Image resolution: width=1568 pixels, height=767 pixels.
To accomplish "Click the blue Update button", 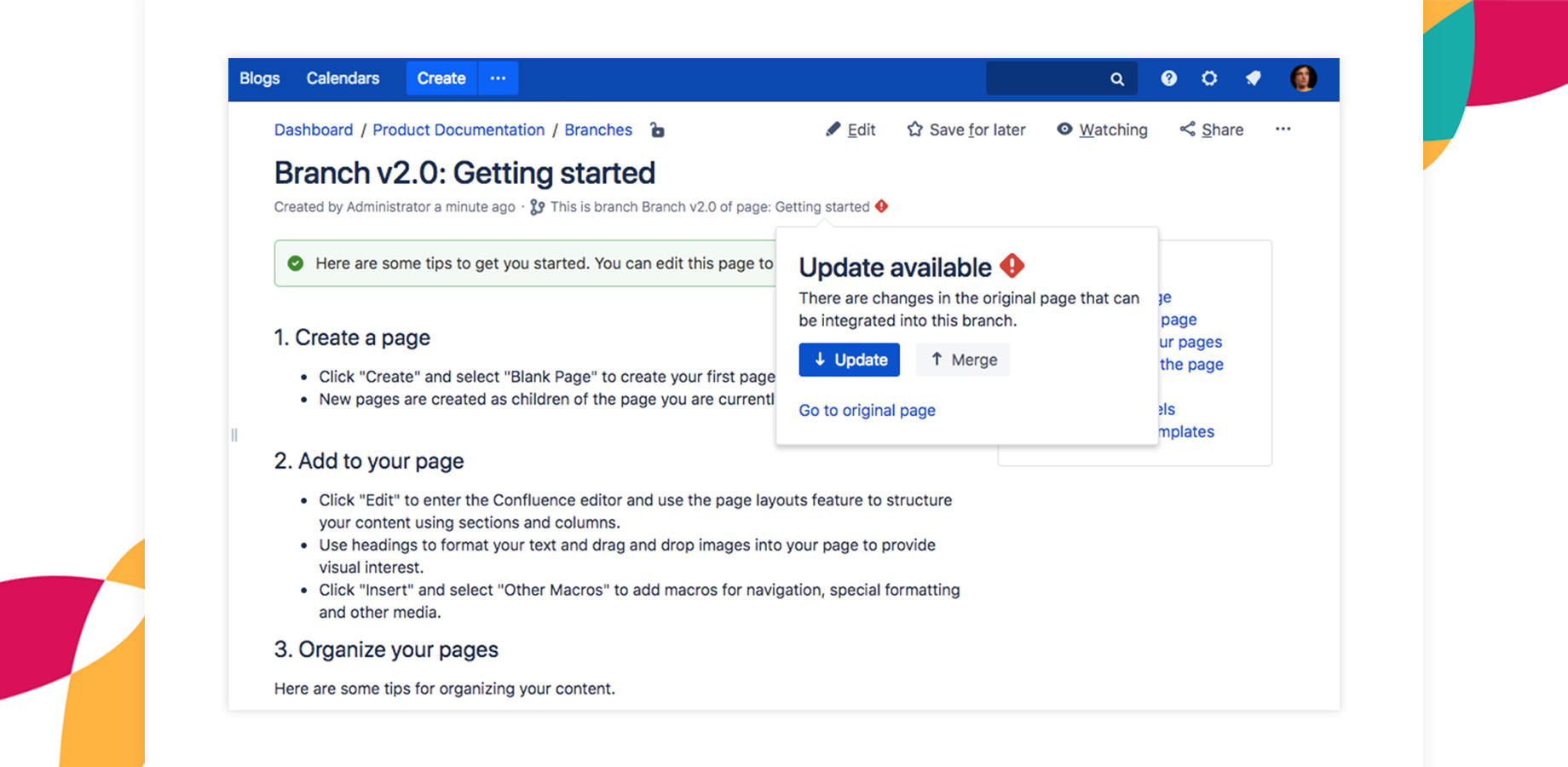I will point(849,360).
